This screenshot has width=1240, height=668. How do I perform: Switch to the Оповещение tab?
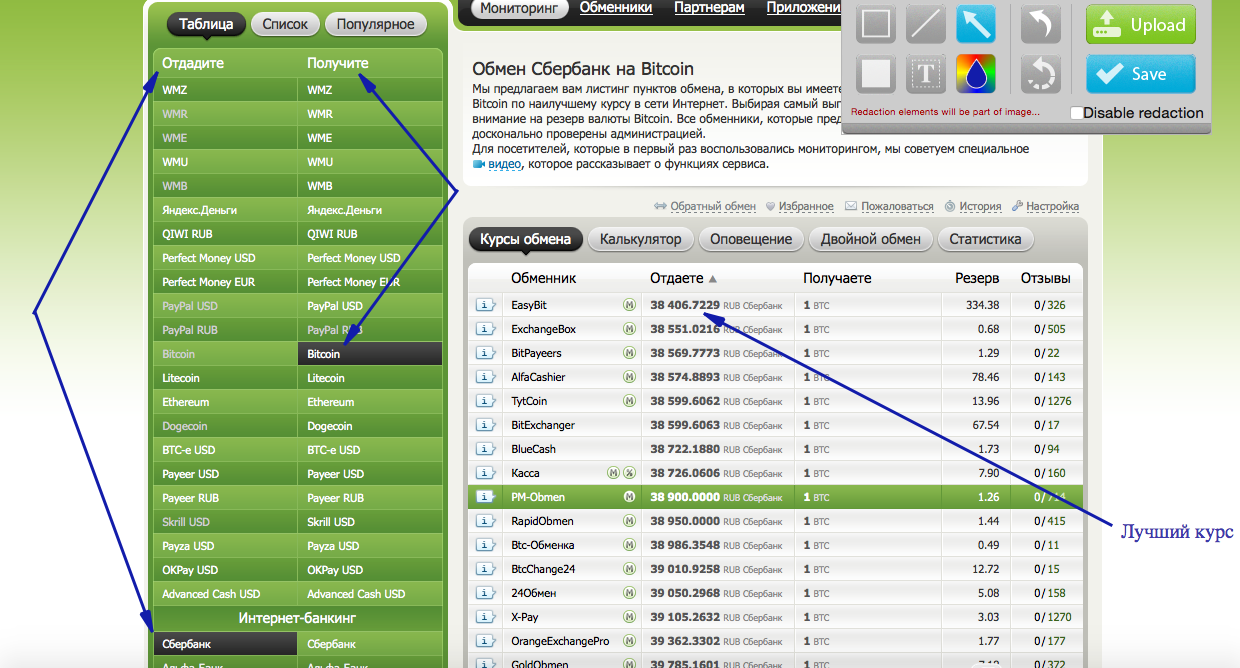tap(752, 239)
